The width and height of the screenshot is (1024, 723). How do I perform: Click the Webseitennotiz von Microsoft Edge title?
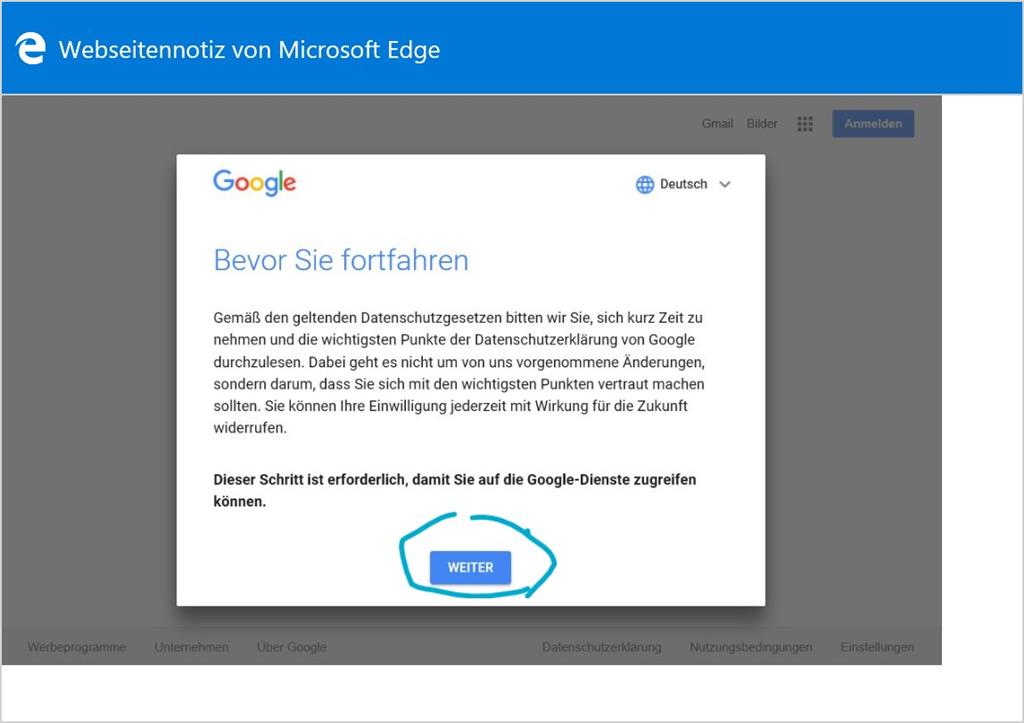pyautogui.click(x=249, y=50)
